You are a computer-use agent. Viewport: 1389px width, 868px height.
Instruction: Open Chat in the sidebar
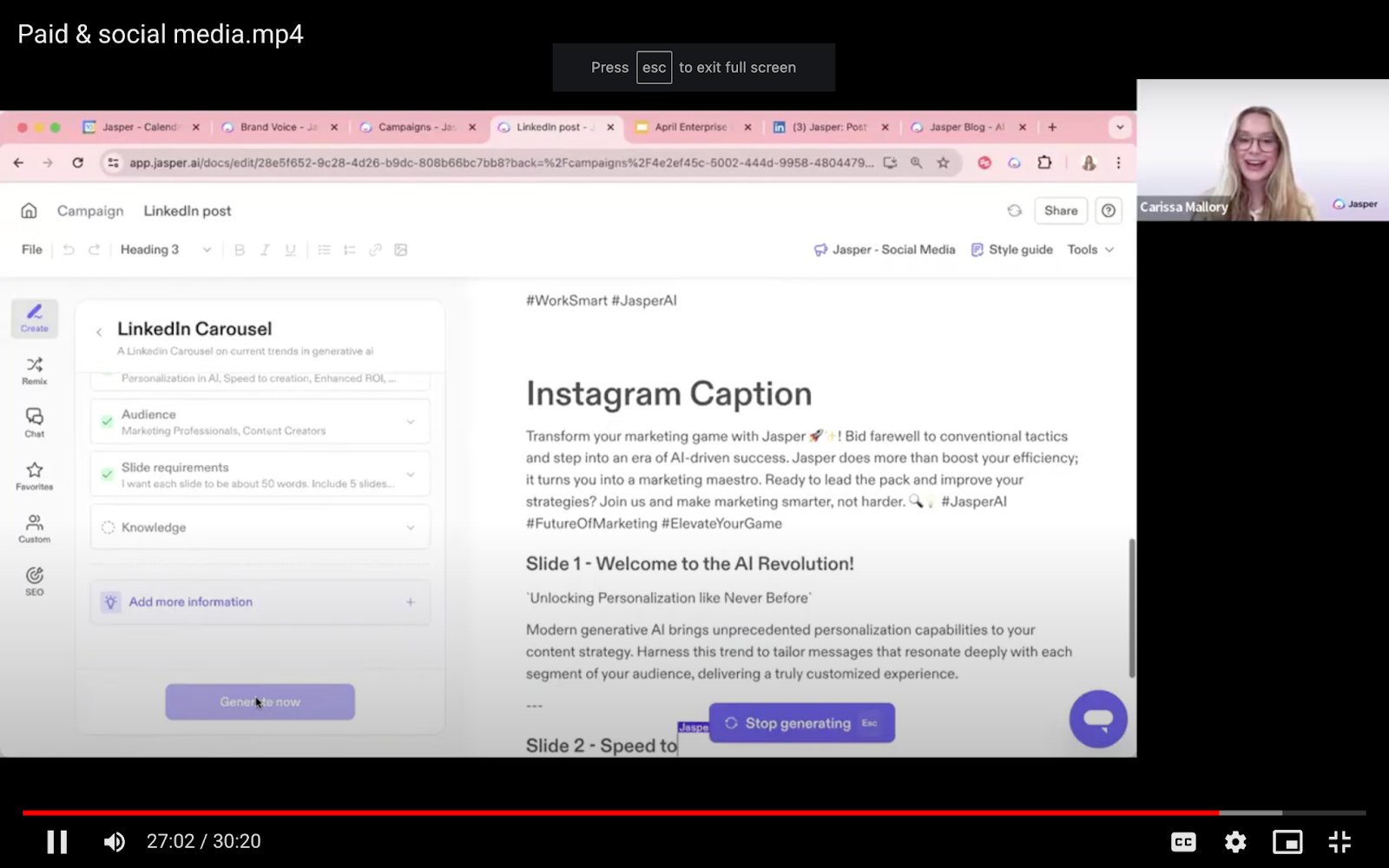(35, 423)
